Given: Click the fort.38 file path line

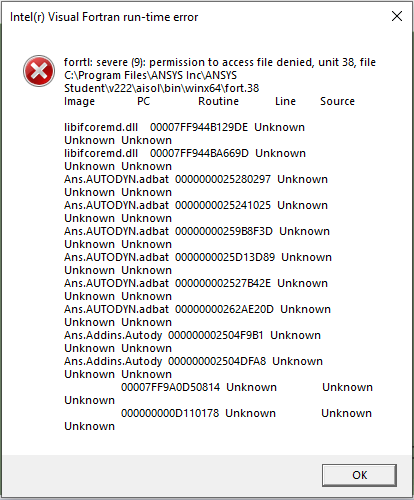Looking at the screenshot, I should (x=162, y=88).
